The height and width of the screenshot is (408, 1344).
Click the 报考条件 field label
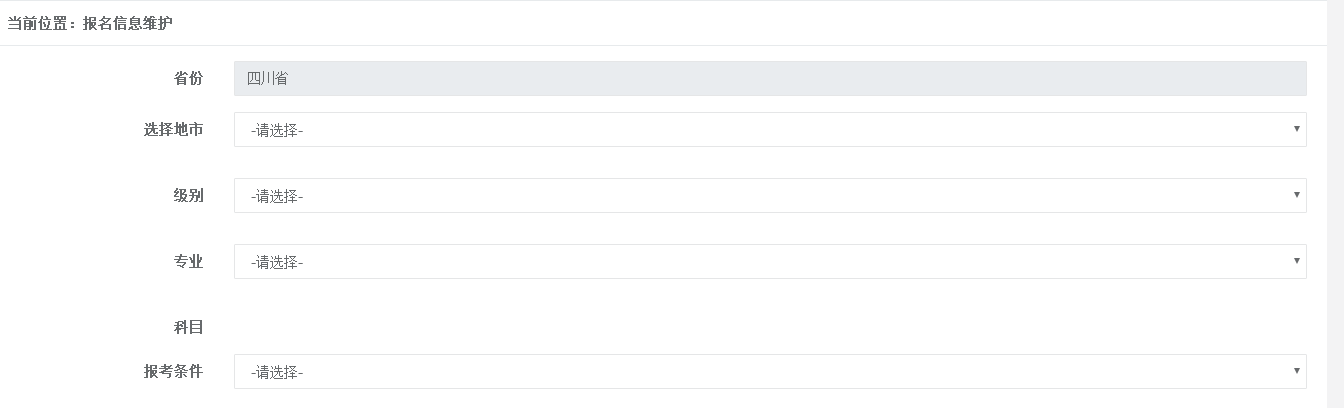174,371
